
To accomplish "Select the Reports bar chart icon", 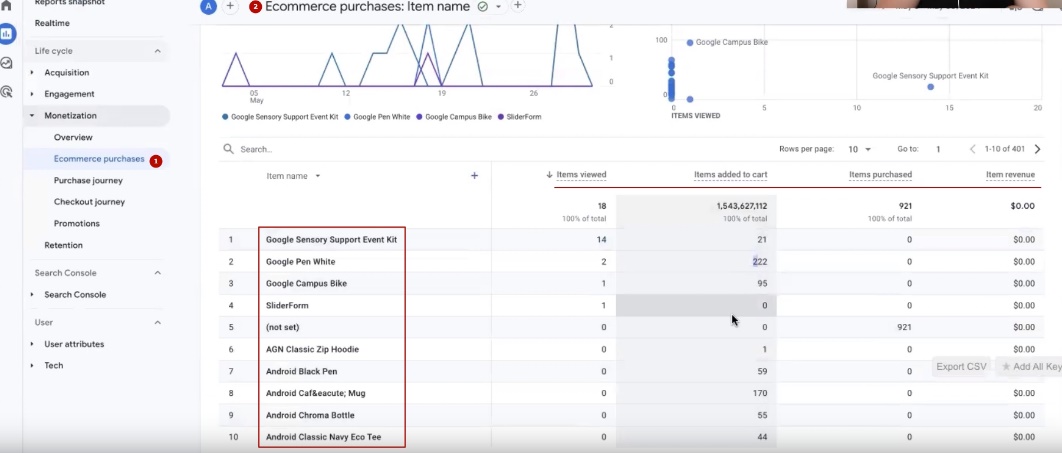I will (8, 34).
